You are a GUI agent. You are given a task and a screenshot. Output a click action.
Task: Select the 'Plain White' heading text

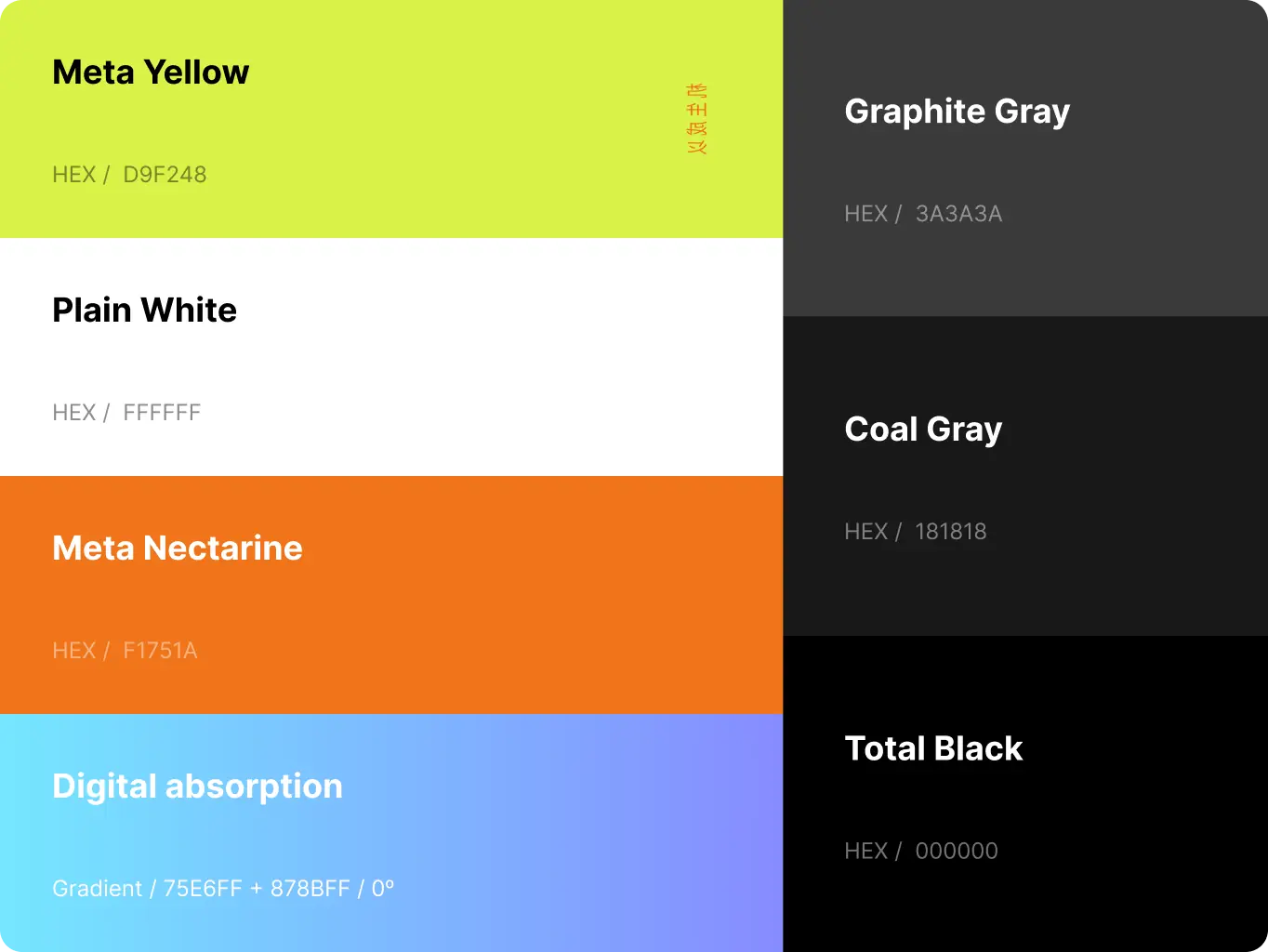click(144, 311)
